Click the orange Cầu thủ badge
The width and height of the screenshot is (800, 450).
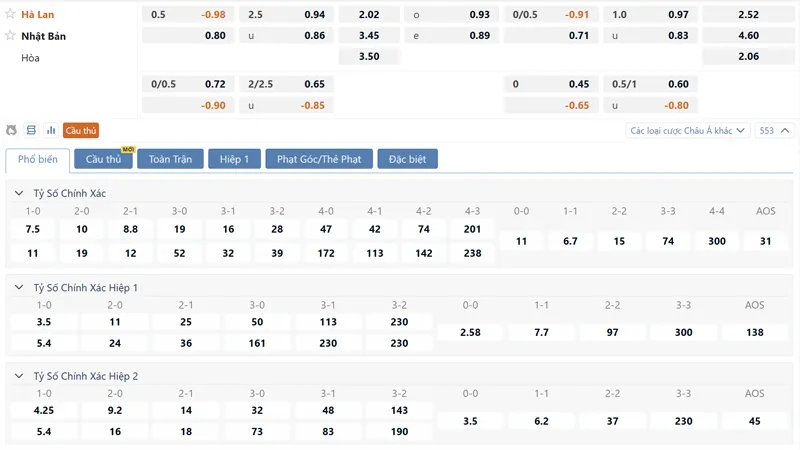coord(81,131)
